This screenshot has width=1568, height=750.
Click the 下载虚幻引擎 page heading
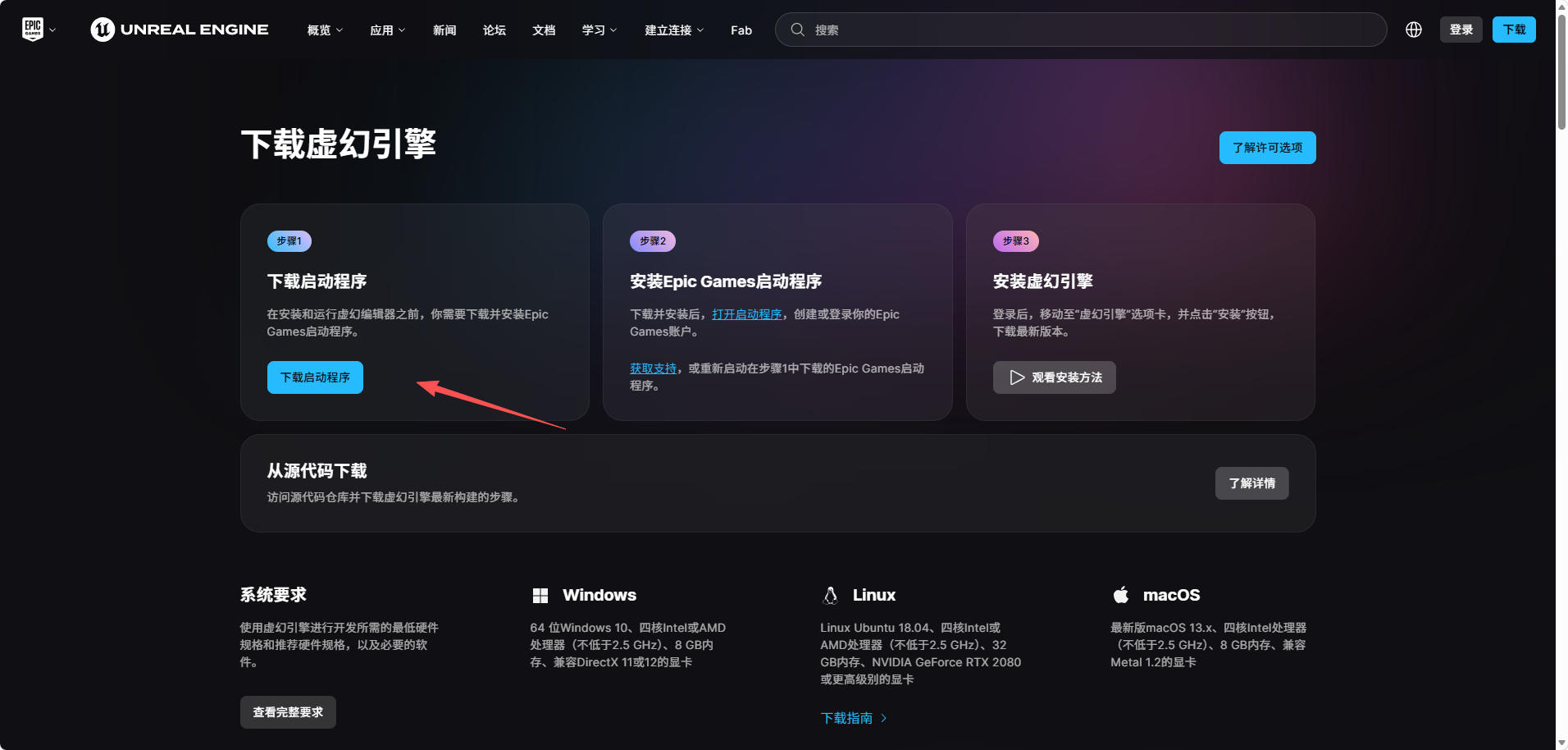[339, 144]
